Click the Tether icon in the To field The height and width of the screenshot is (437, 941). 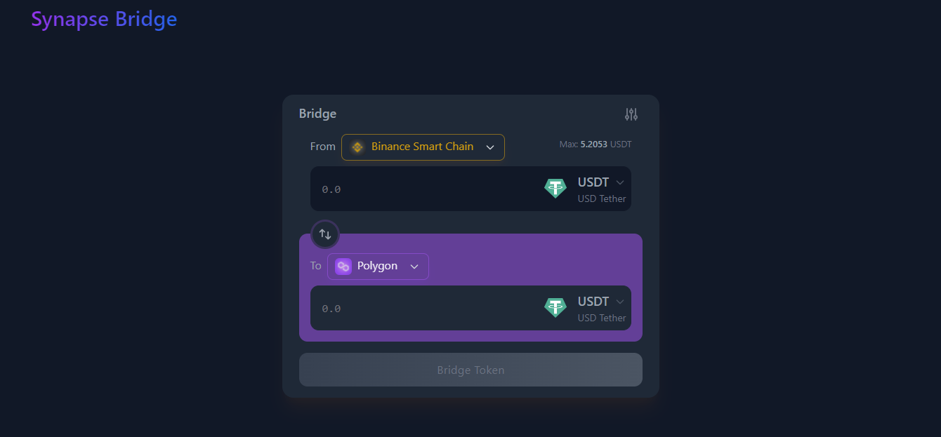tap(555, 307)
